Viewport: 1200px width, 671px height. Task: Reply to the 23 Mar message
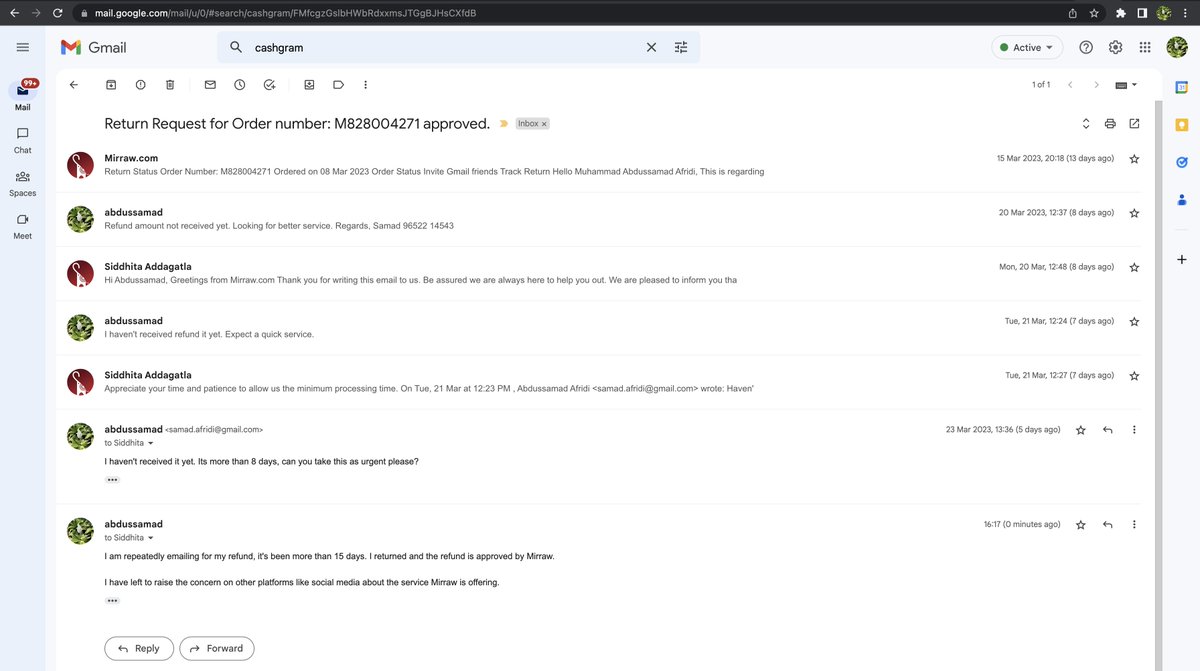[1107, 430]
